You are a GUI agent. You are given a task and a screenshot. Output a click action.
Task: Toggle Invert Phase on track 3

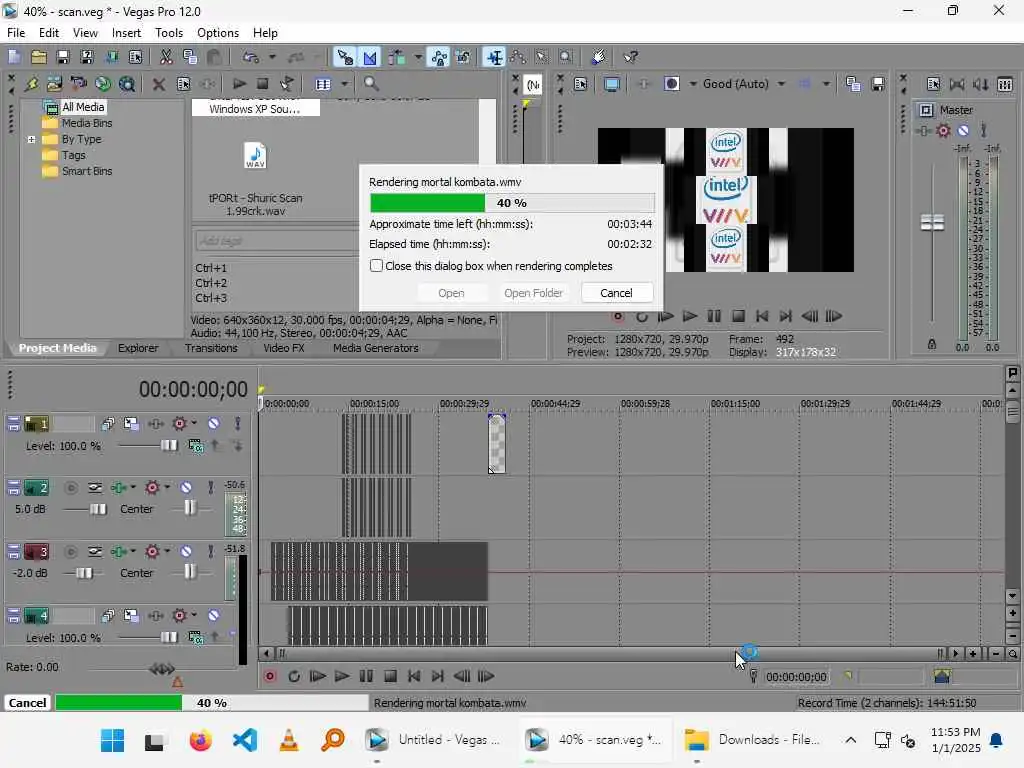click(95, 552)
